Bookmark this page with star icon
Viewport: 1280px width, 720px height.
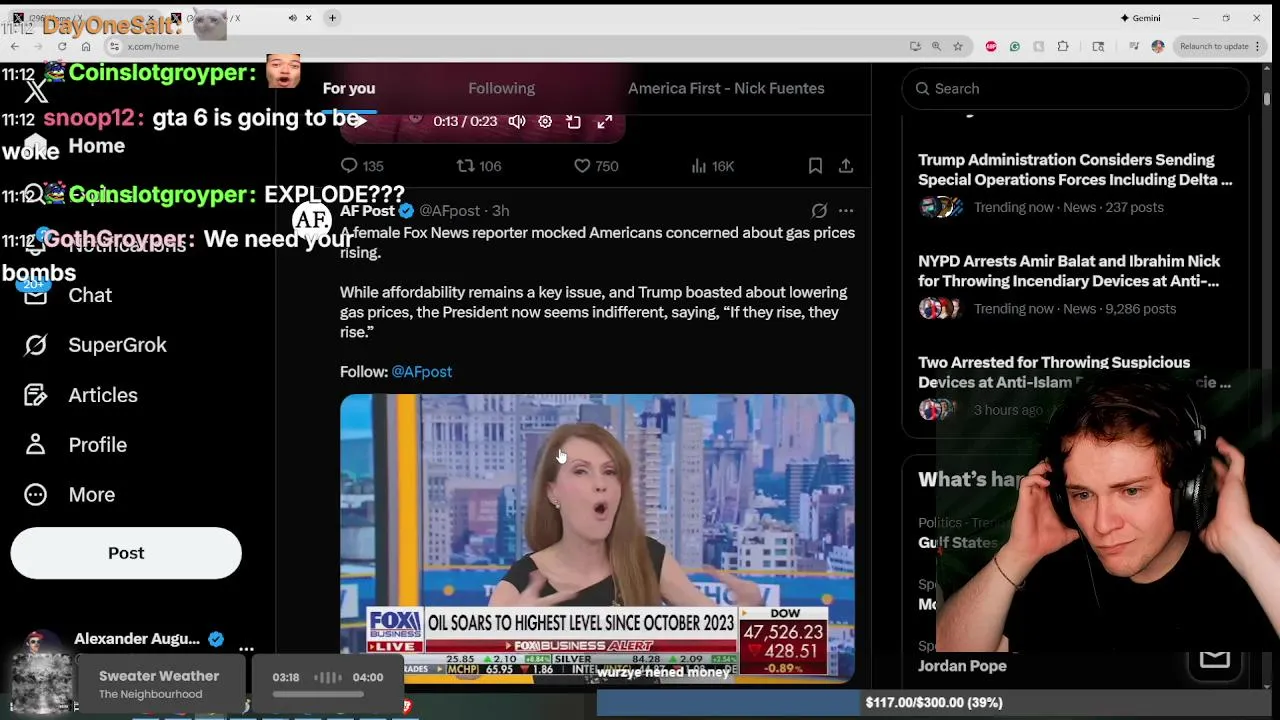[x=958, y=46]
